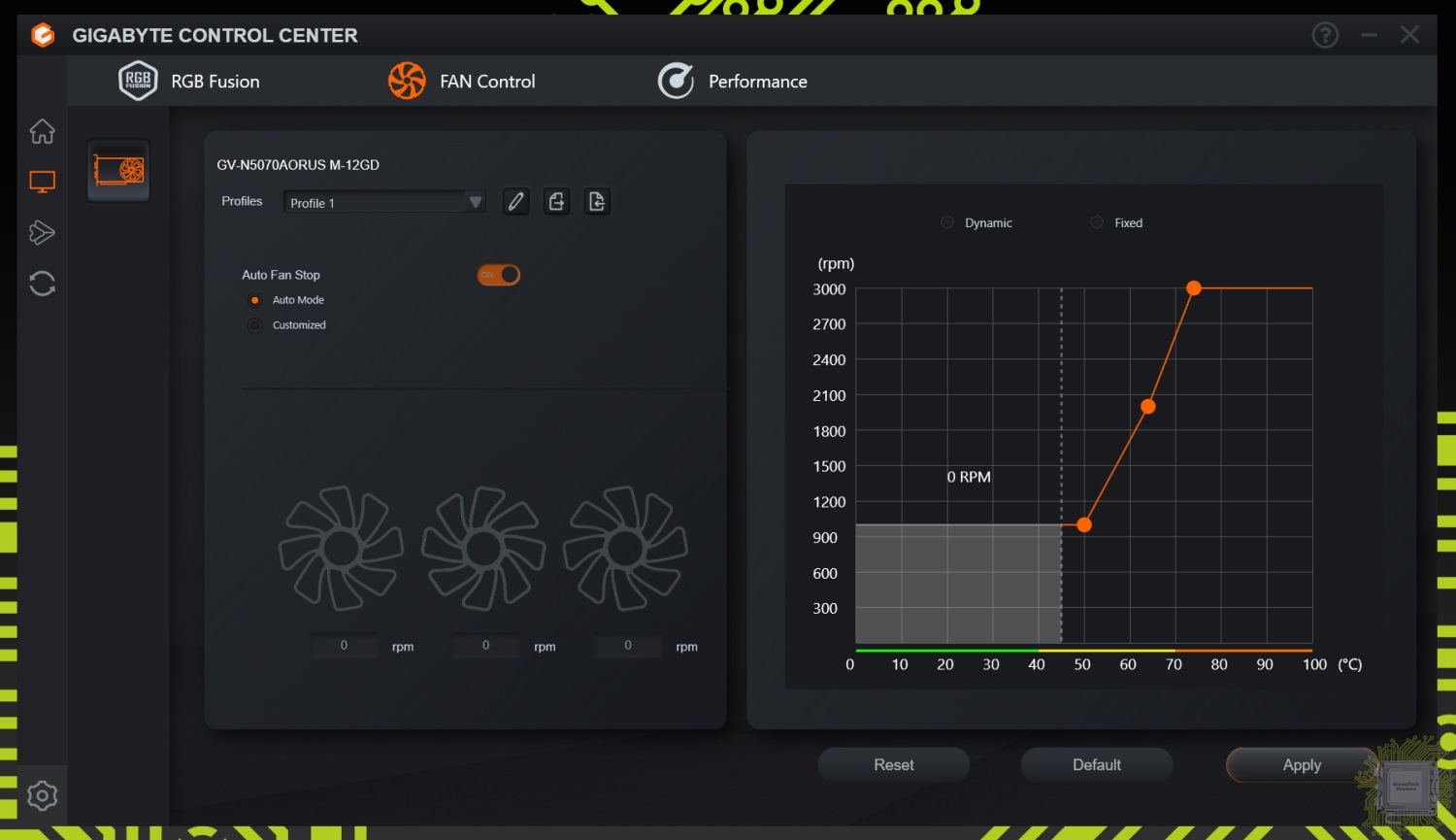The width and height of the screenshot is (1456, 840).
Task: Click the Gigabyte logo icon
Action: tap(43, 36)
